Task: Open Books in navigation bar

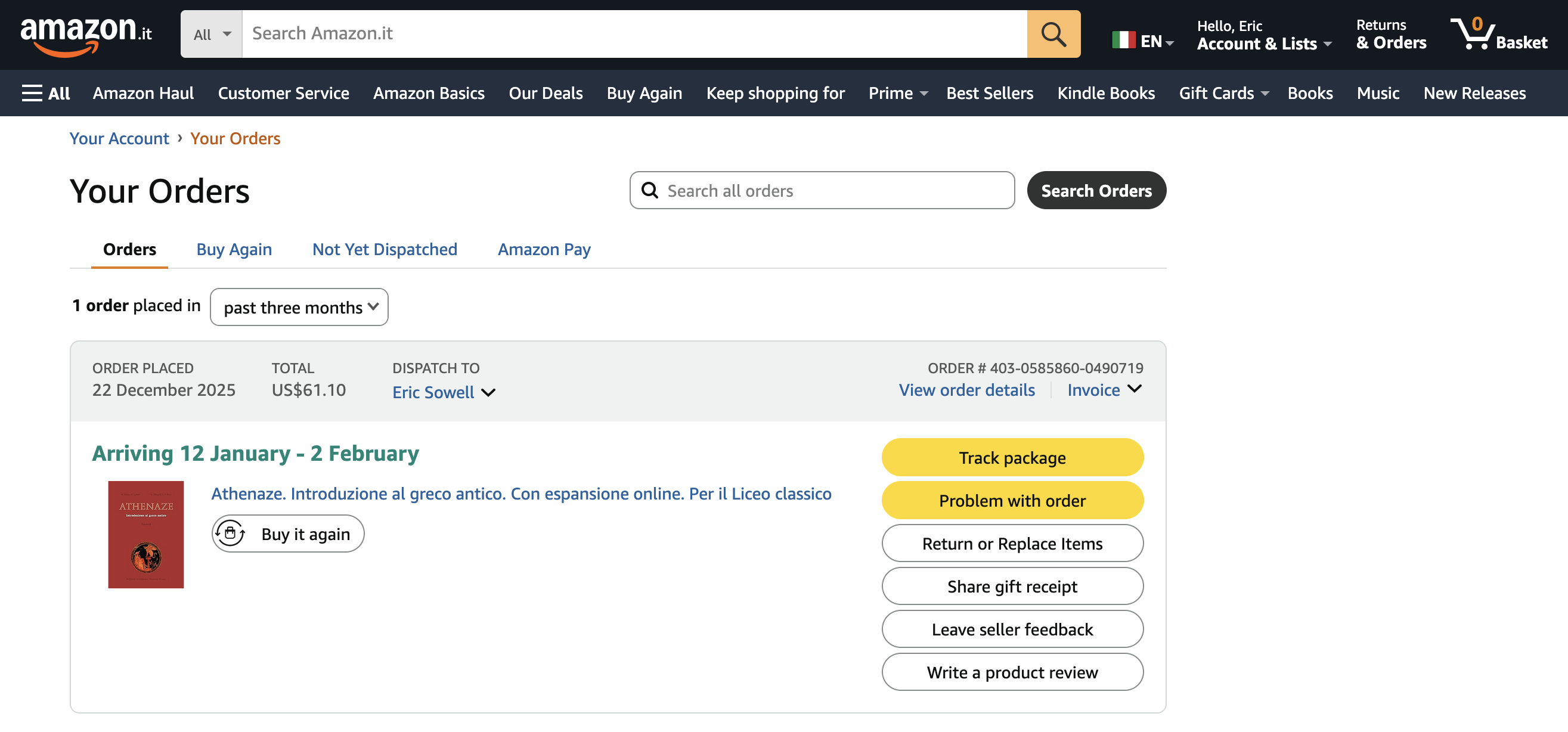Action: coord(1310,93)
